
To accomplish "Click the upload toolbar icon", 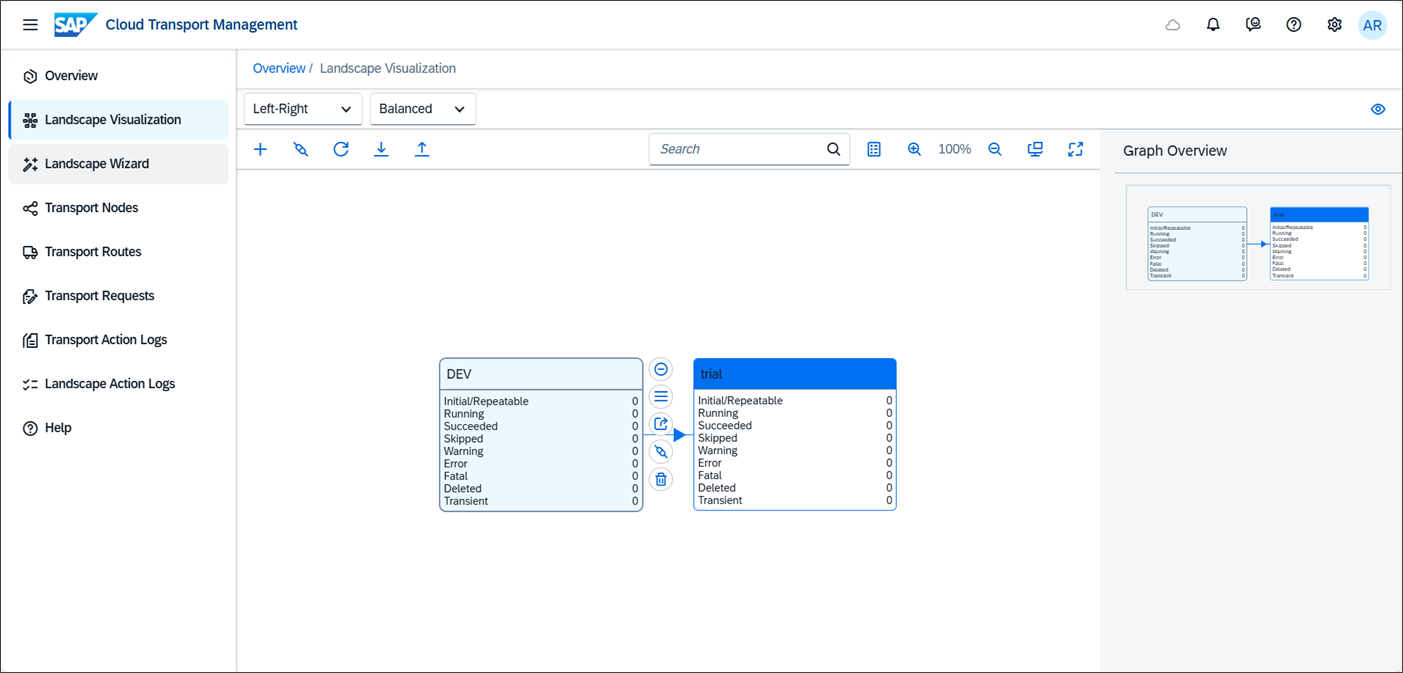I will pyautogui.click(x=422, y=149).
